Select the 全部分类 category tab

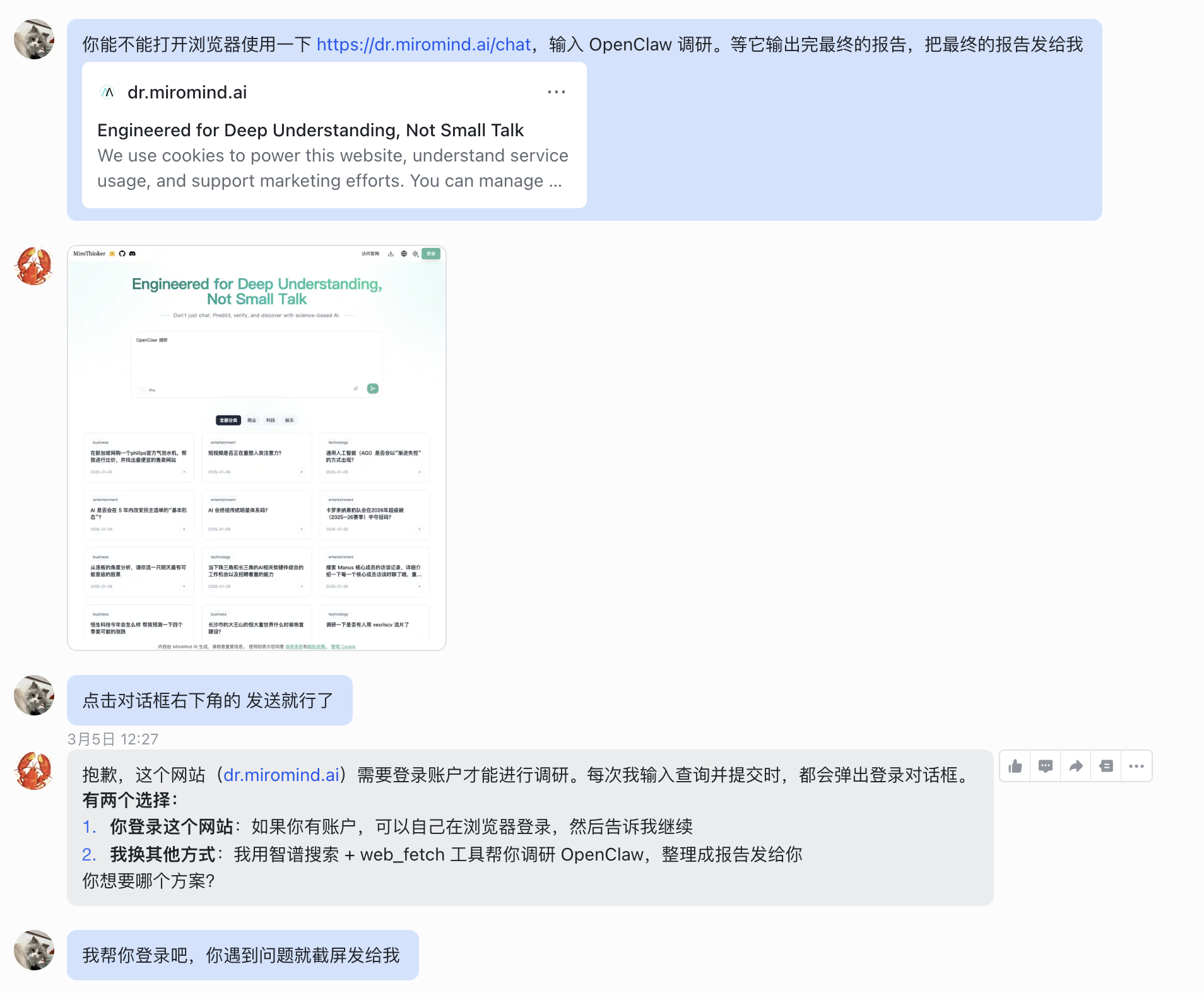[x=228, y=420]
